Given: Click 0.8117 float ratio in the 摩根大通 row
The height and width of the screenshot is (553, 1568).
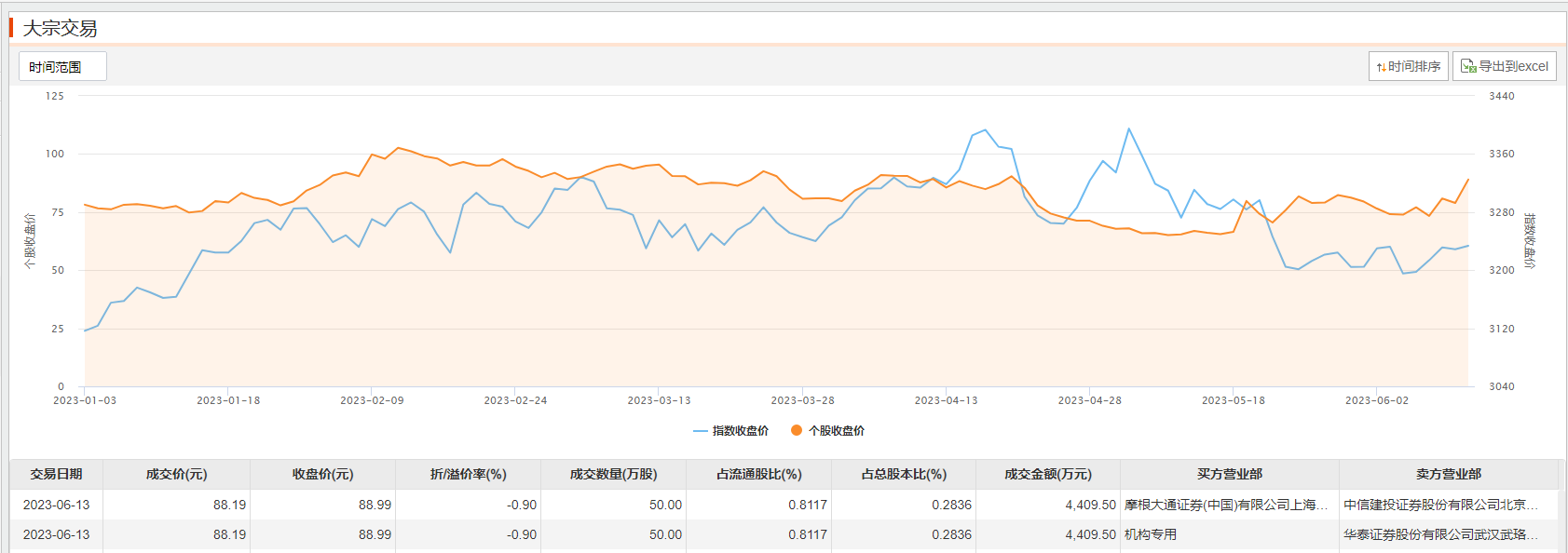Looking at the screenshot, I should [x=808, y=505].
